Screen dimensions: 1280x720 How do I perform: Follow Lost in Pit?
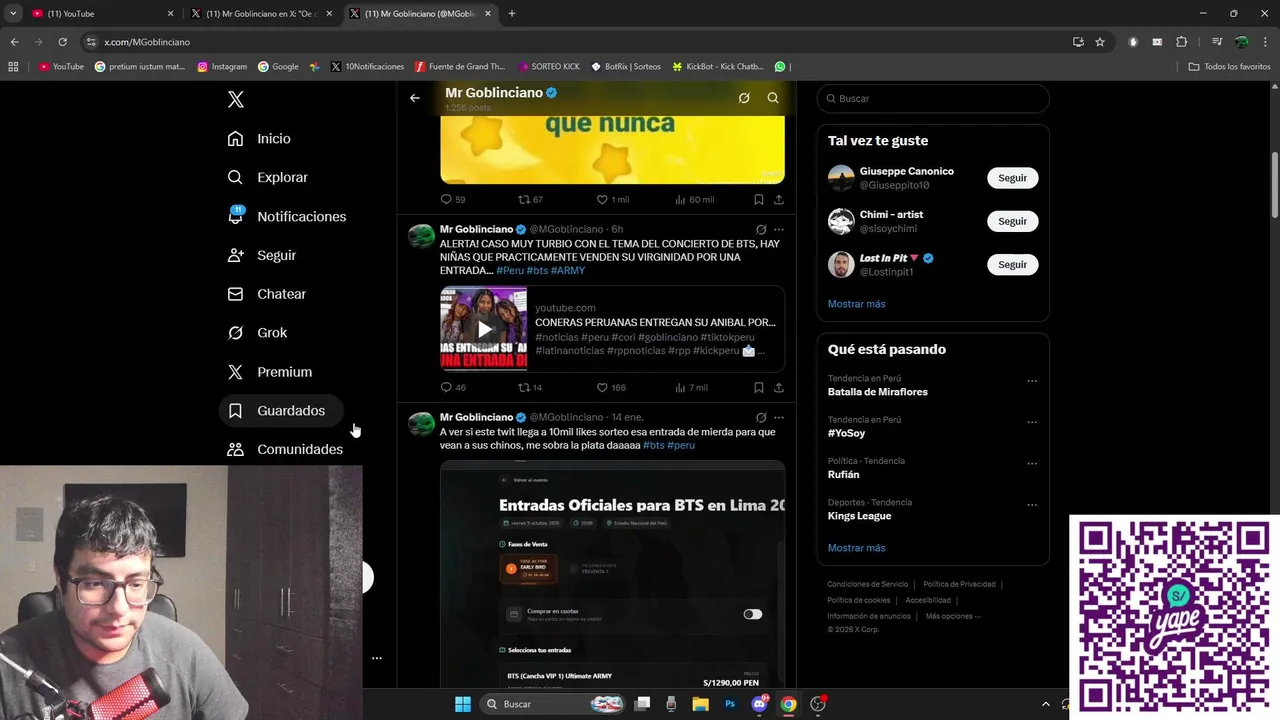1012,264
